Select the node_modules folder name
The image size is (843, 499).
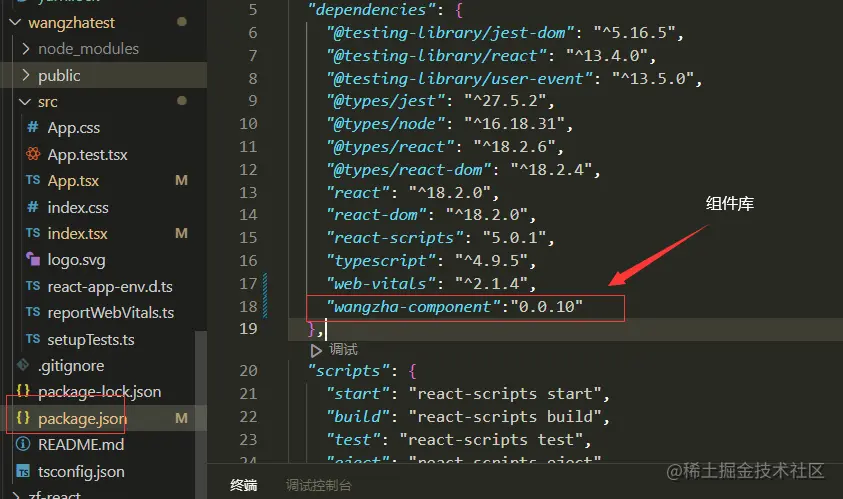88,49
